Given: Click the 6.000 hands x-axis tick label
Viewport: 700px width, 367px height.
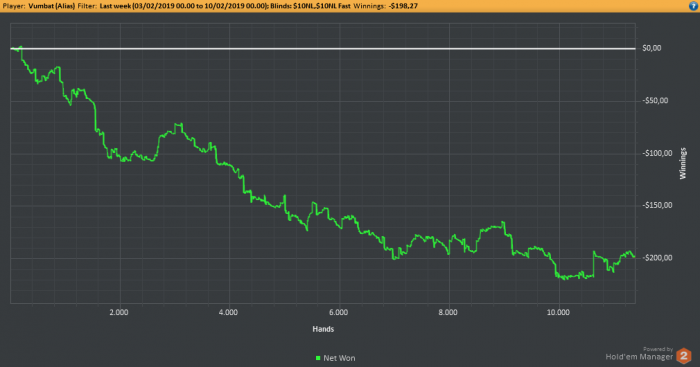Looking at the screenshot, I should pyautogui.click(x=338, y=313).
